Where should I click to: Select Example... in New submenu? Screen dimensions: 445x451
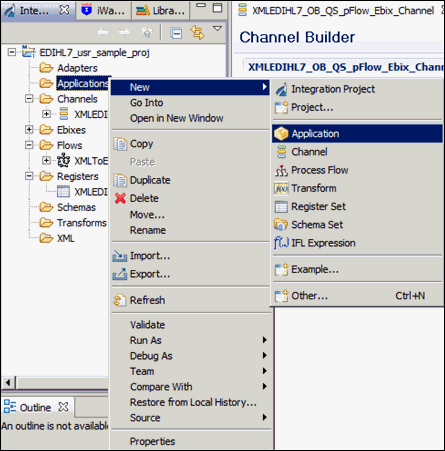358,269
